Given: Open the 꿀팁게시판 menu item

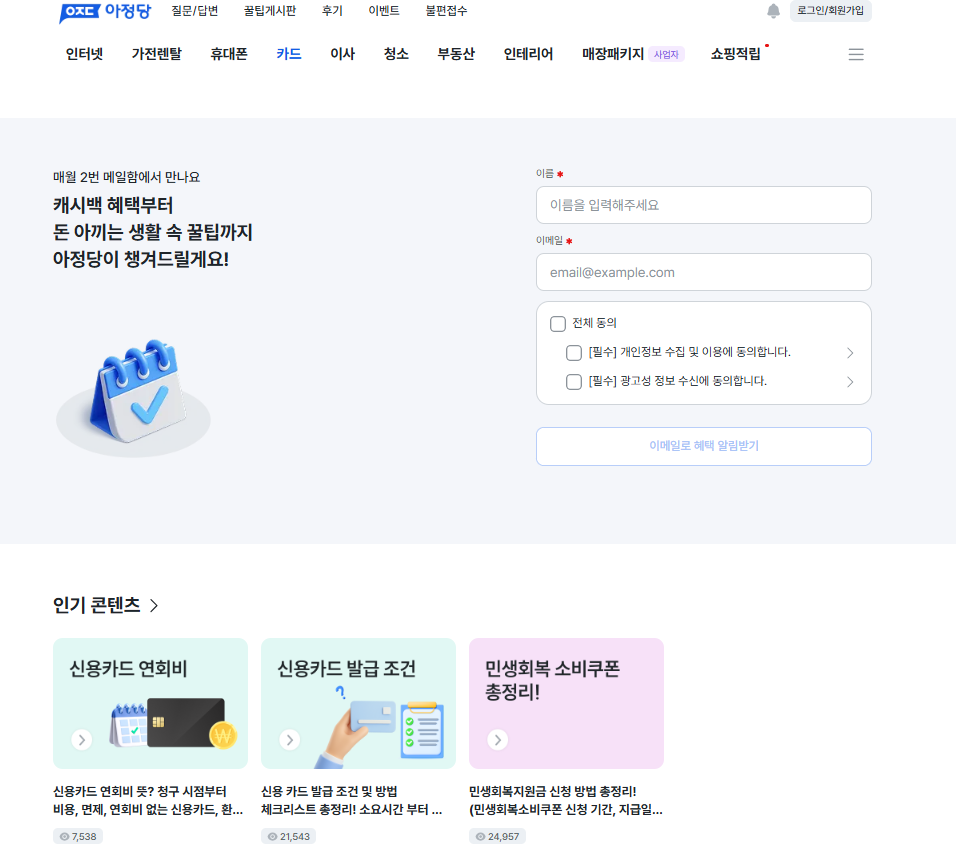Looking at the screenshot, I should 269,11.
